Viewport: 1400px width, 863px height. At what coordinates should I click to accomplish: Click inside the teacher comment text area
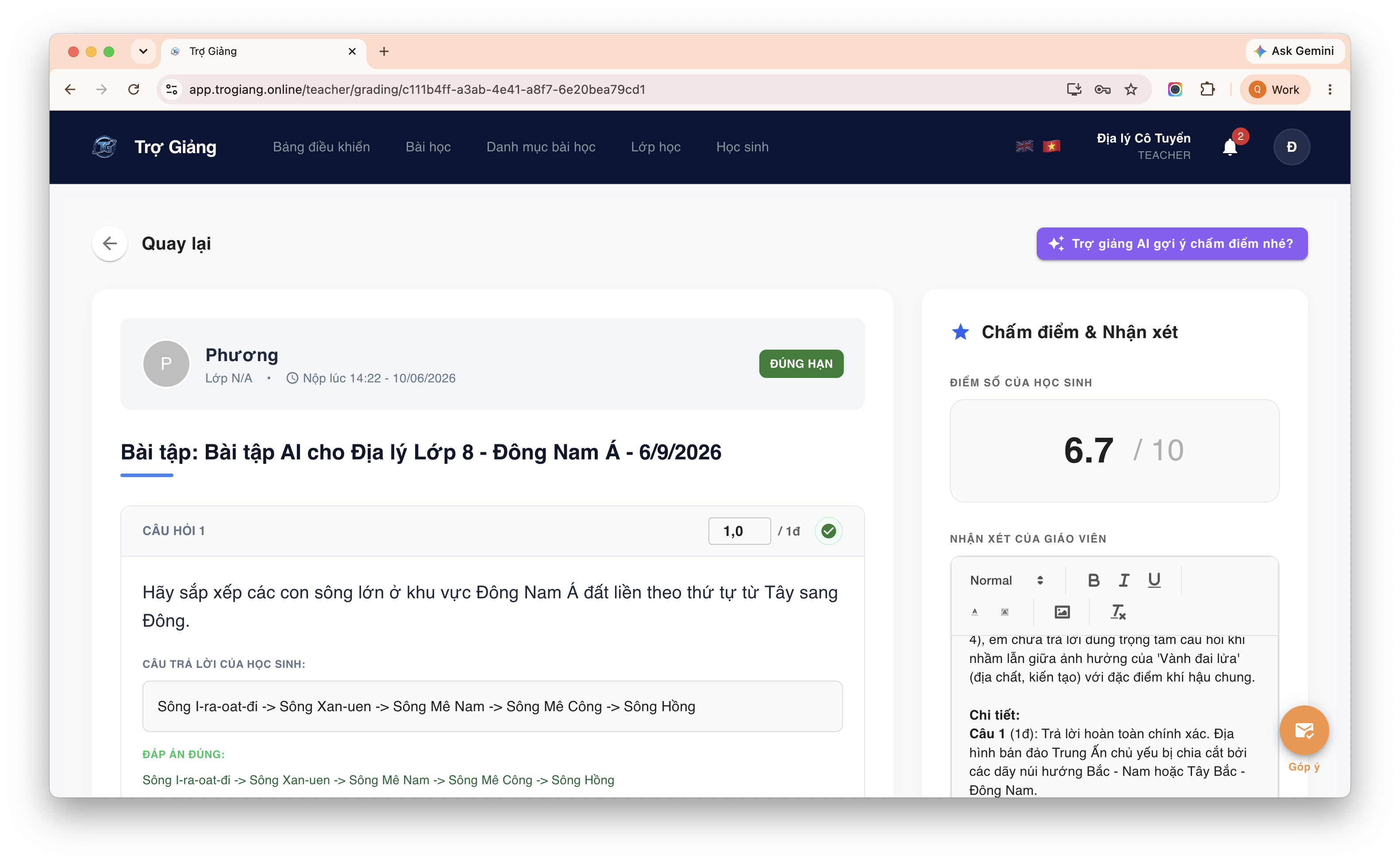tap(1114, 717)
